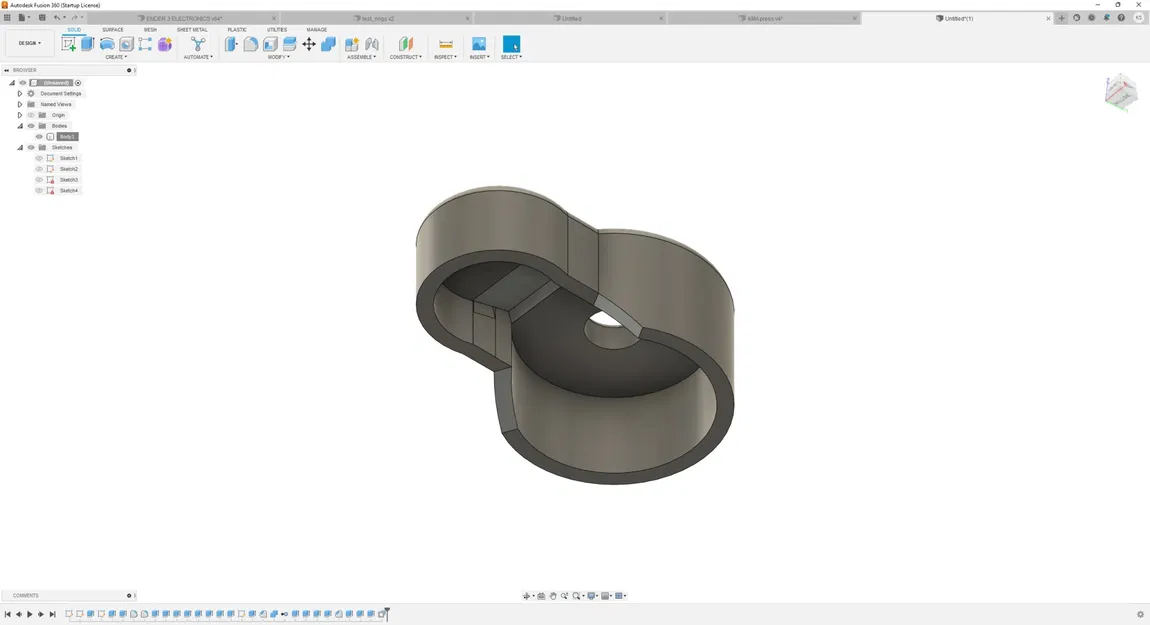The image size is (1150, 625).
Task: Collapse the Sketches folder
Action: point(20,147)
